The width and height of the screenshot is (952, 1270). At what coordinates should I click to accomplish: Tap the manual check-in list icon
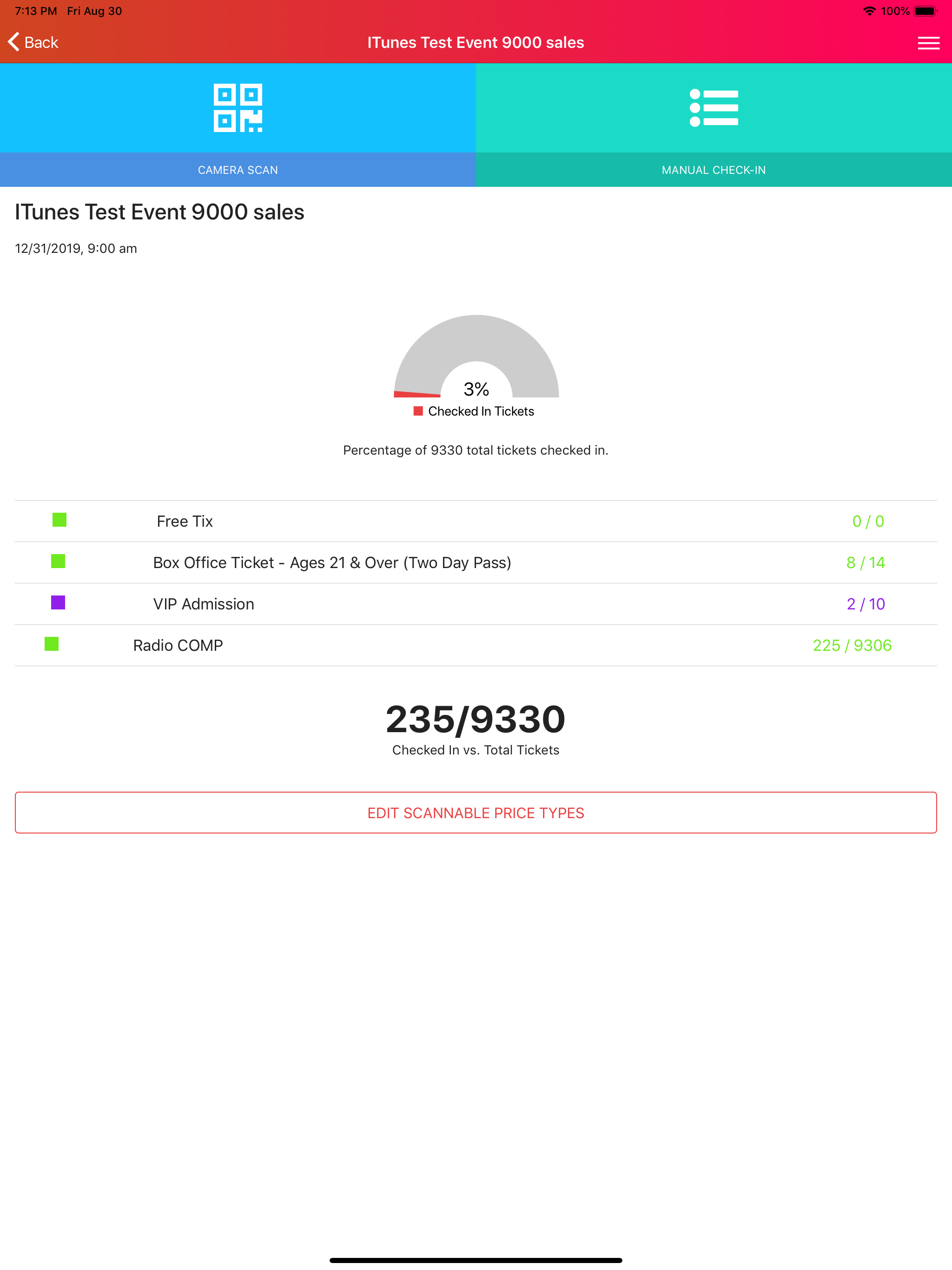point(714,108)
